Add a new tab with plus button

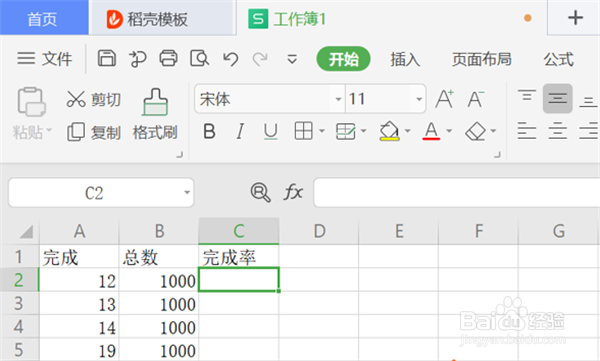pos(575,18)
